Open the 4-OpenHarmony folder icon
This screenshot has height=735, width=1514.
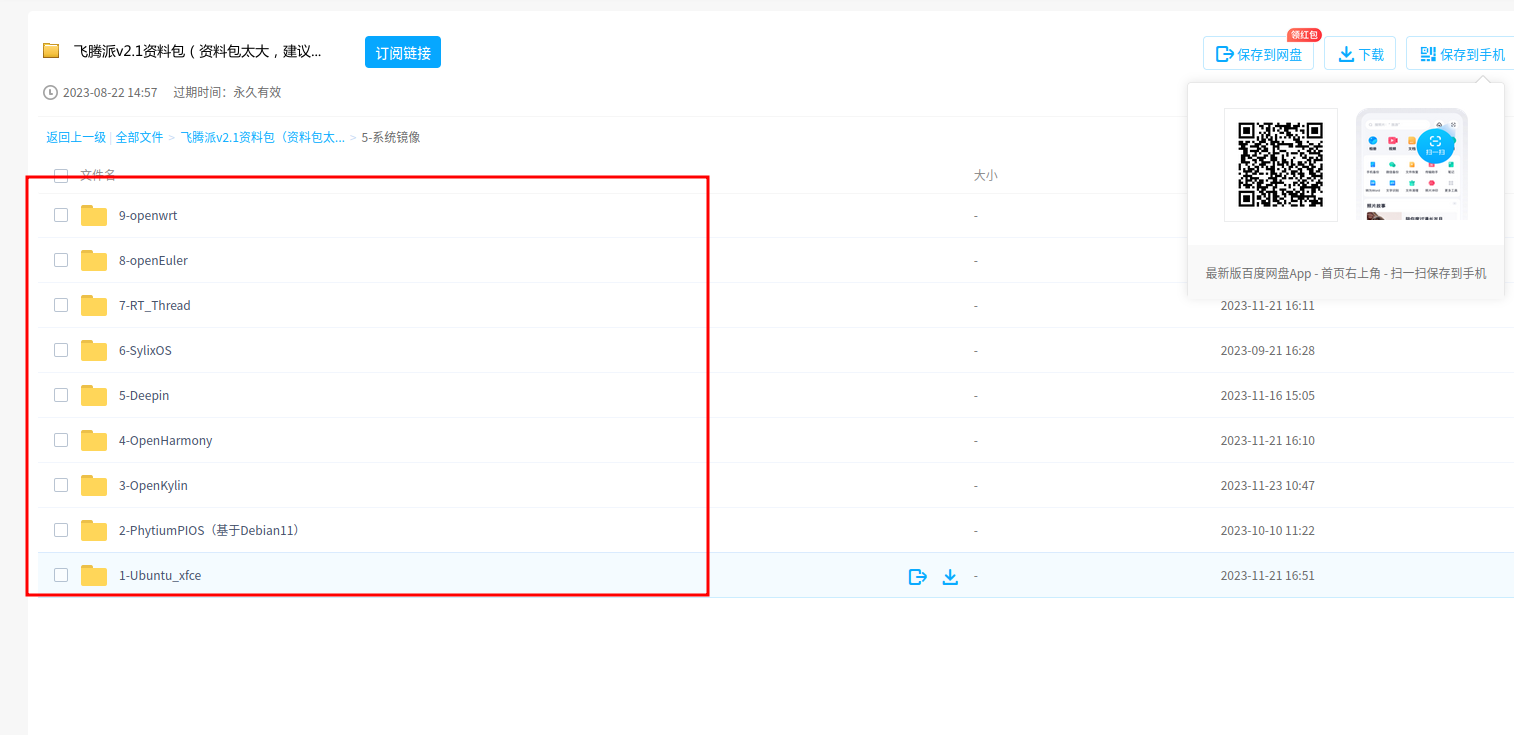point(94,440)
